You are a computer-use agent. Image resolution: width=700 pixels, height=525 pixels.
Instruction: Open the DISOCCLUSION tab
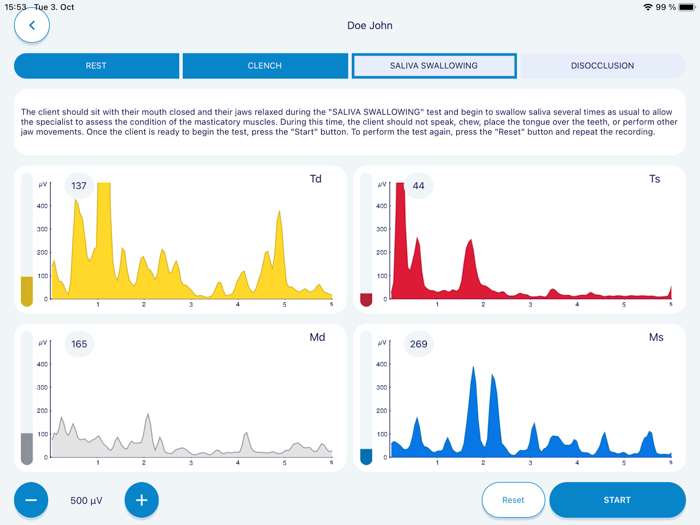pos(603,66)
